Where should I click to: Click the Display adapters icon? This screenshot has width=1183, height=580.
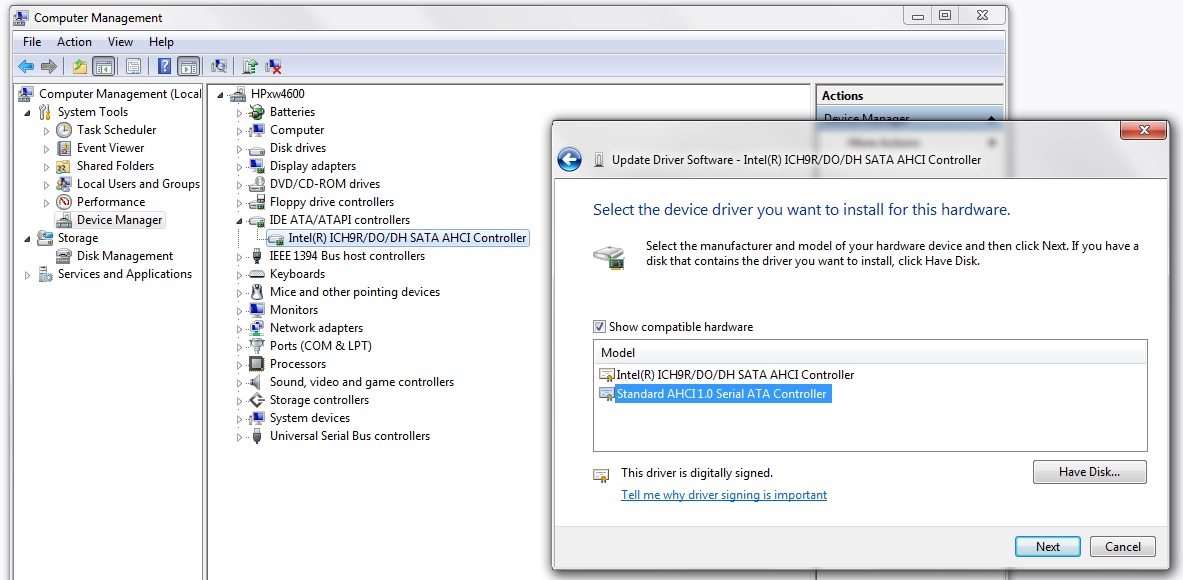pyautogui.click(x=257, y=166)
